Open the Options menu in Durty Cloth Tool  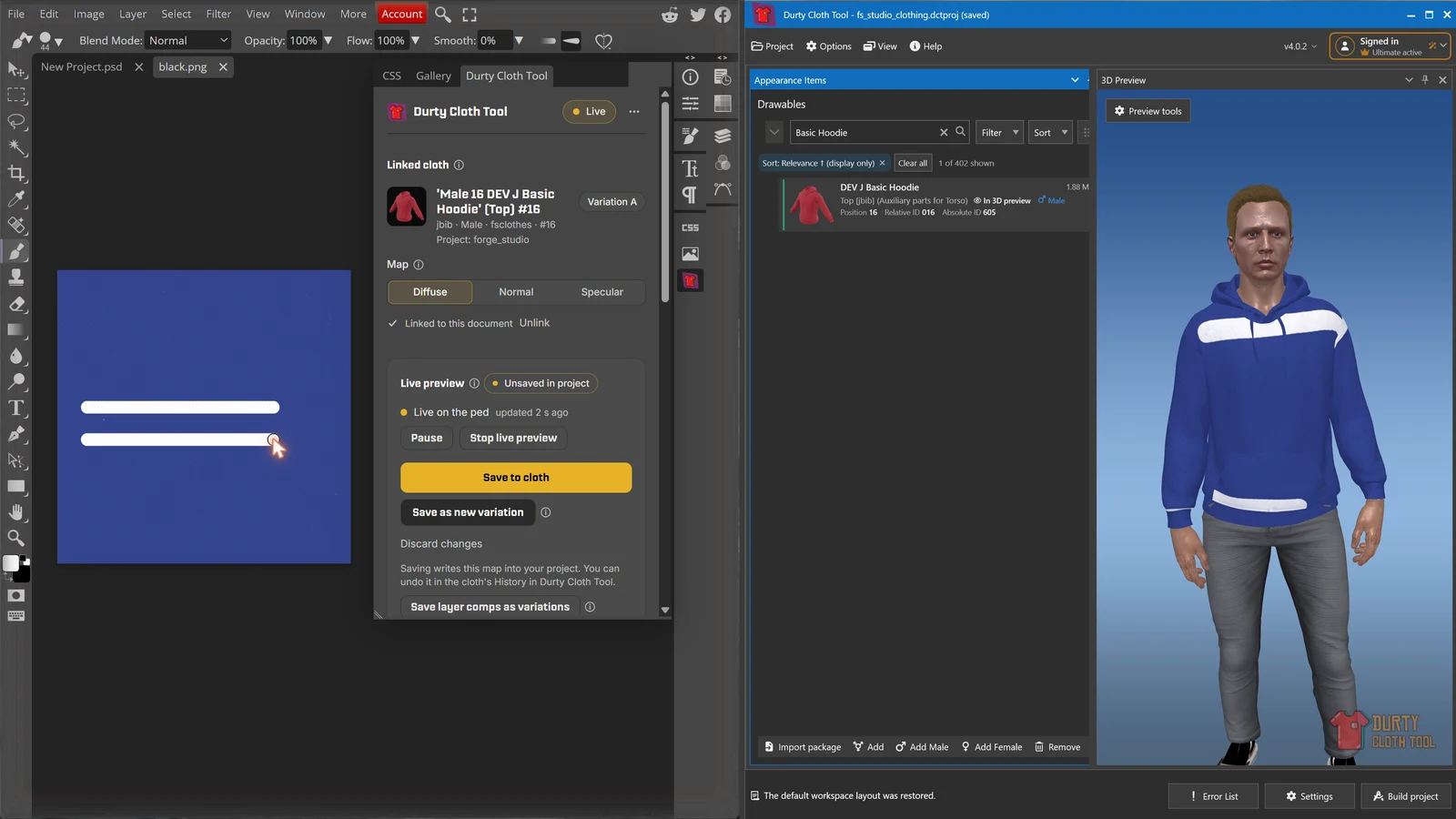(828, 46)
